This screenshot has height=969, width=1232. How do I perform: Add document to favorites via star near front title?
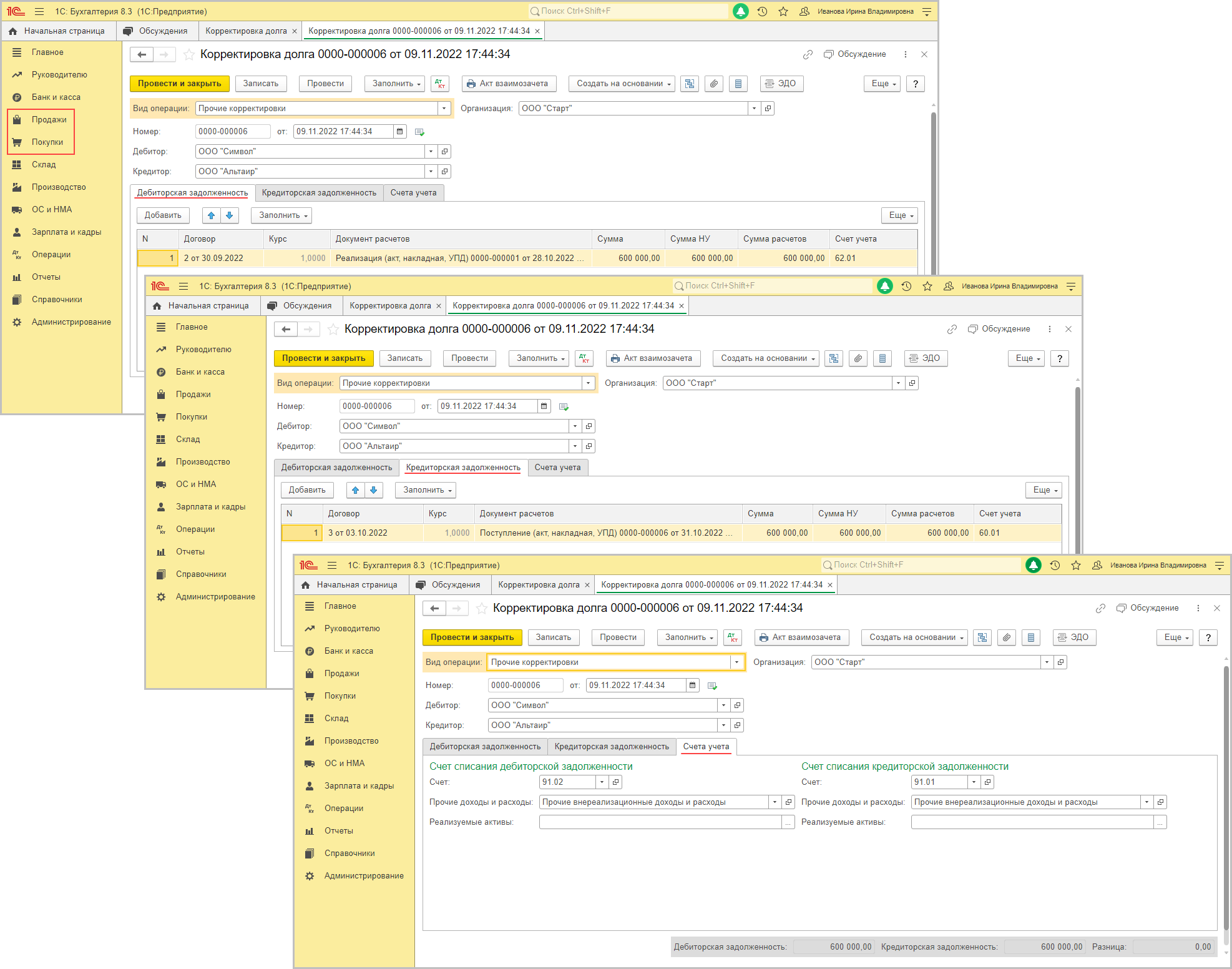[482, 608]
